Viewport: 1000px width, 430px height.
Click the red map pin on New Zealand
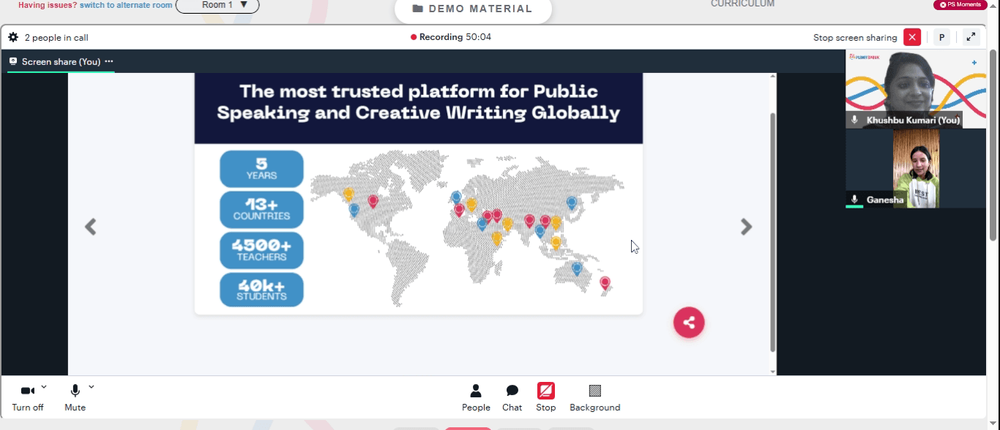tap(605, 283)
